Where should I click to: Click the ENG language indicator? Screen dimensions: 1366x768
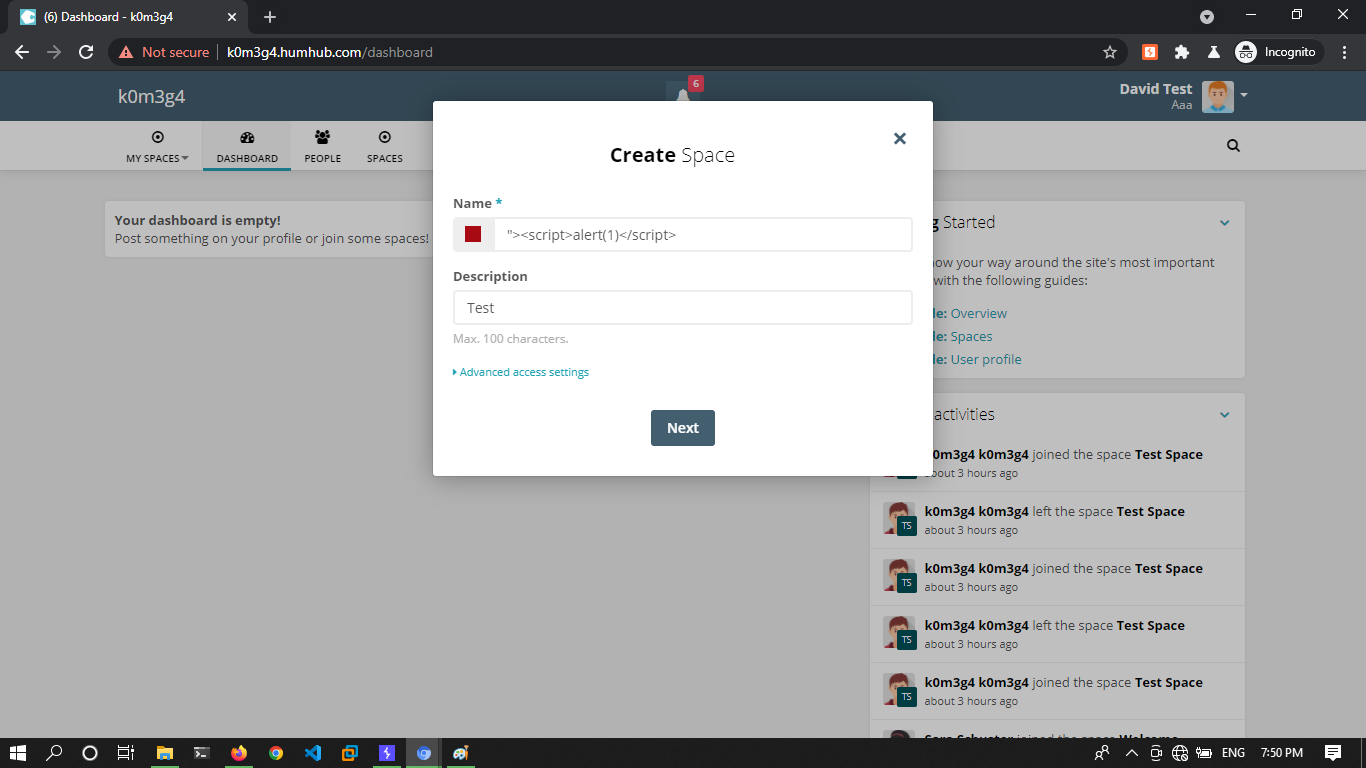click(x=1234, y=753)
